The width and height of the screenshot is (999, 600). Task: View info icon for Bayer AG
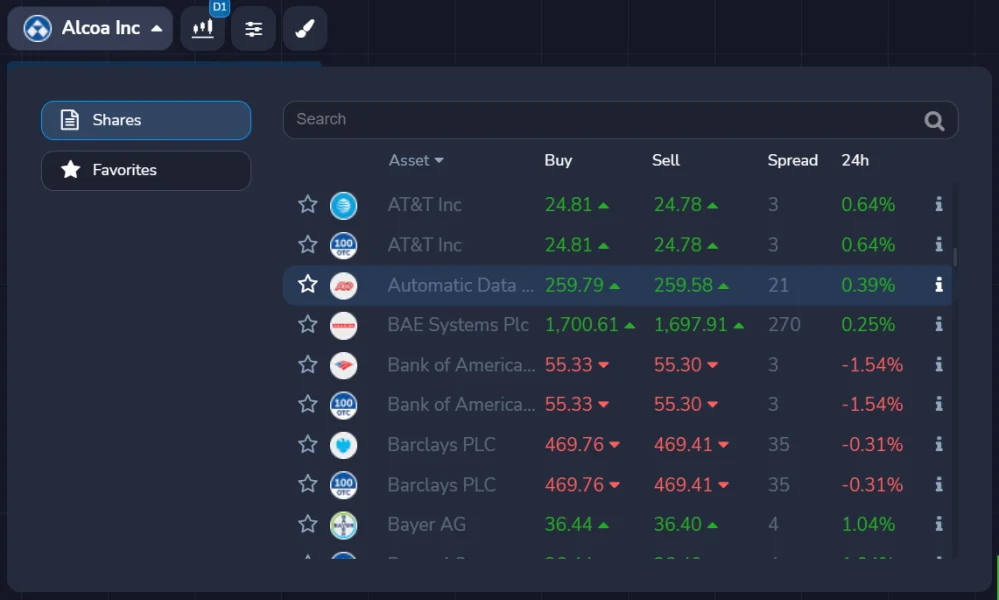point(938,524)
